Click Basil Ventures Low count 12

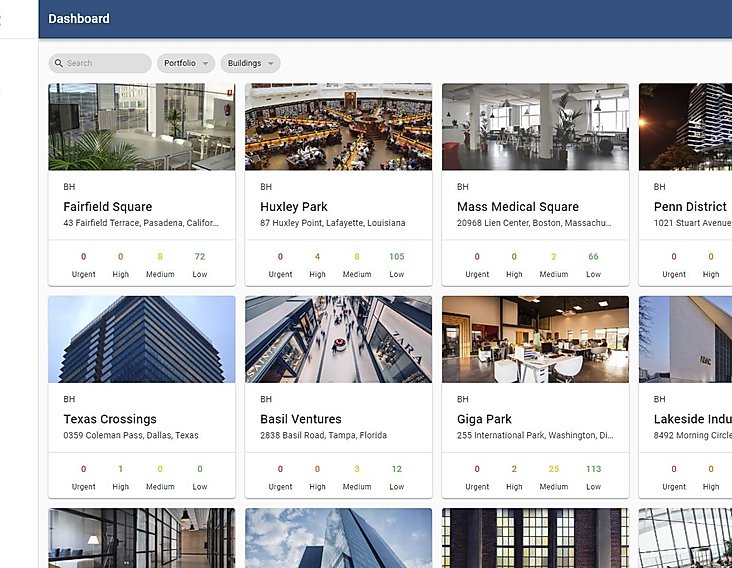(397, 469)
